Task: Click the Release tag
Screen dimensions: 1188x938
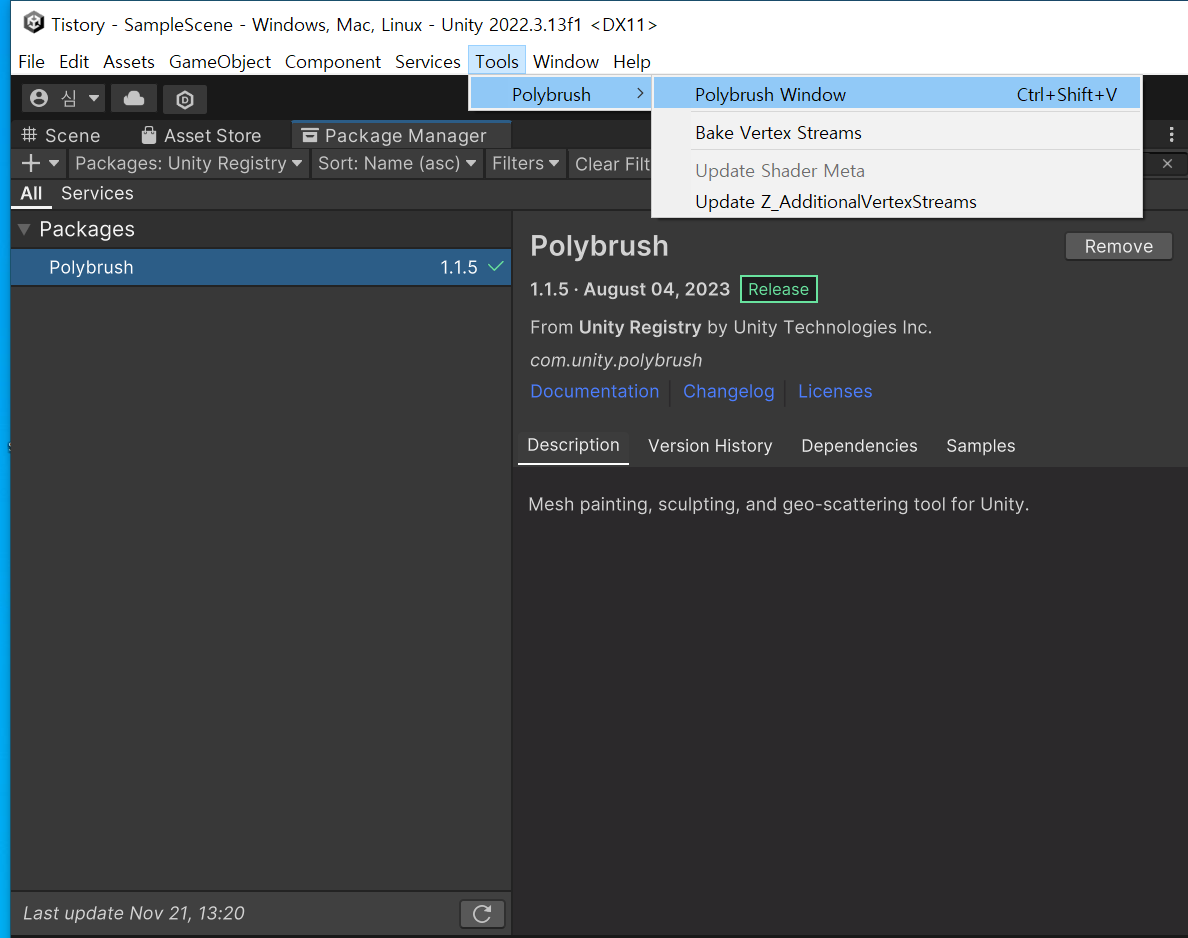Action: [778, 289]
